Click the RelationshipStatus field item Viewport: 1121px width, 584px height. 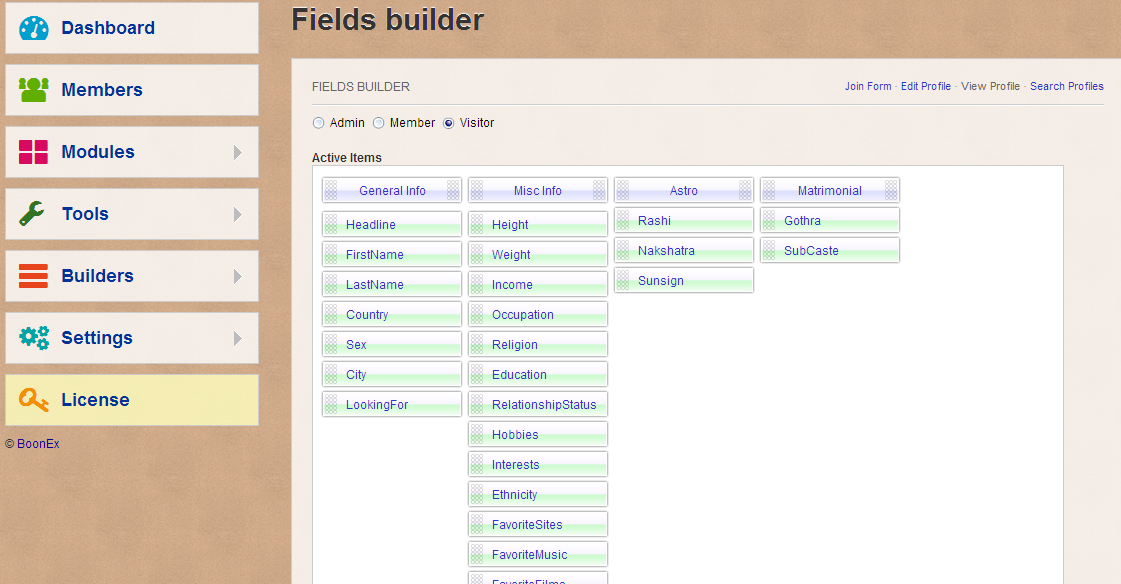pyautogui.click(x=538, y=404)
